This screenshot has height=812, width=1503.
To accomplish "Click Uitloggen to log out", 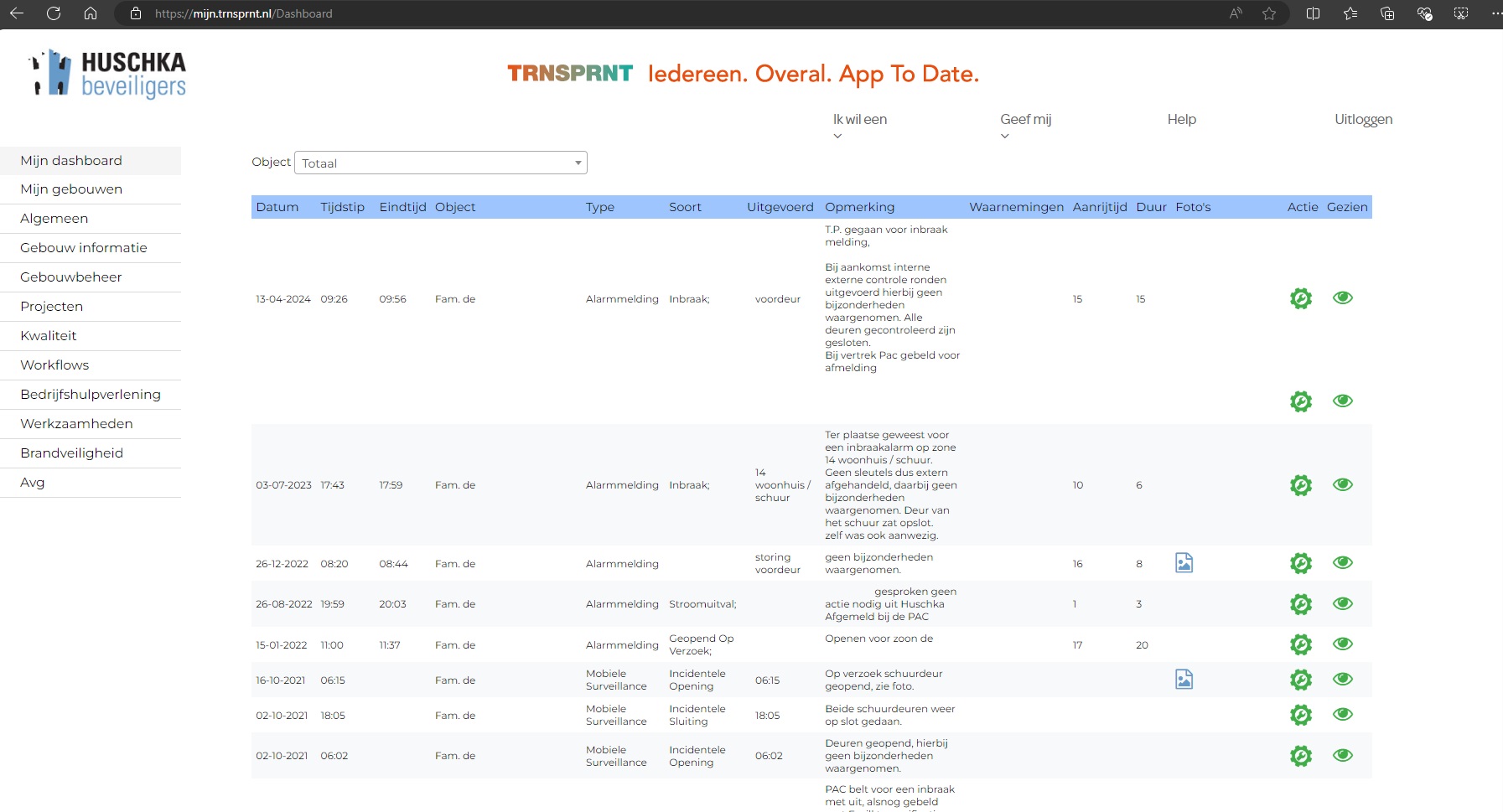I will [1363, 119].
